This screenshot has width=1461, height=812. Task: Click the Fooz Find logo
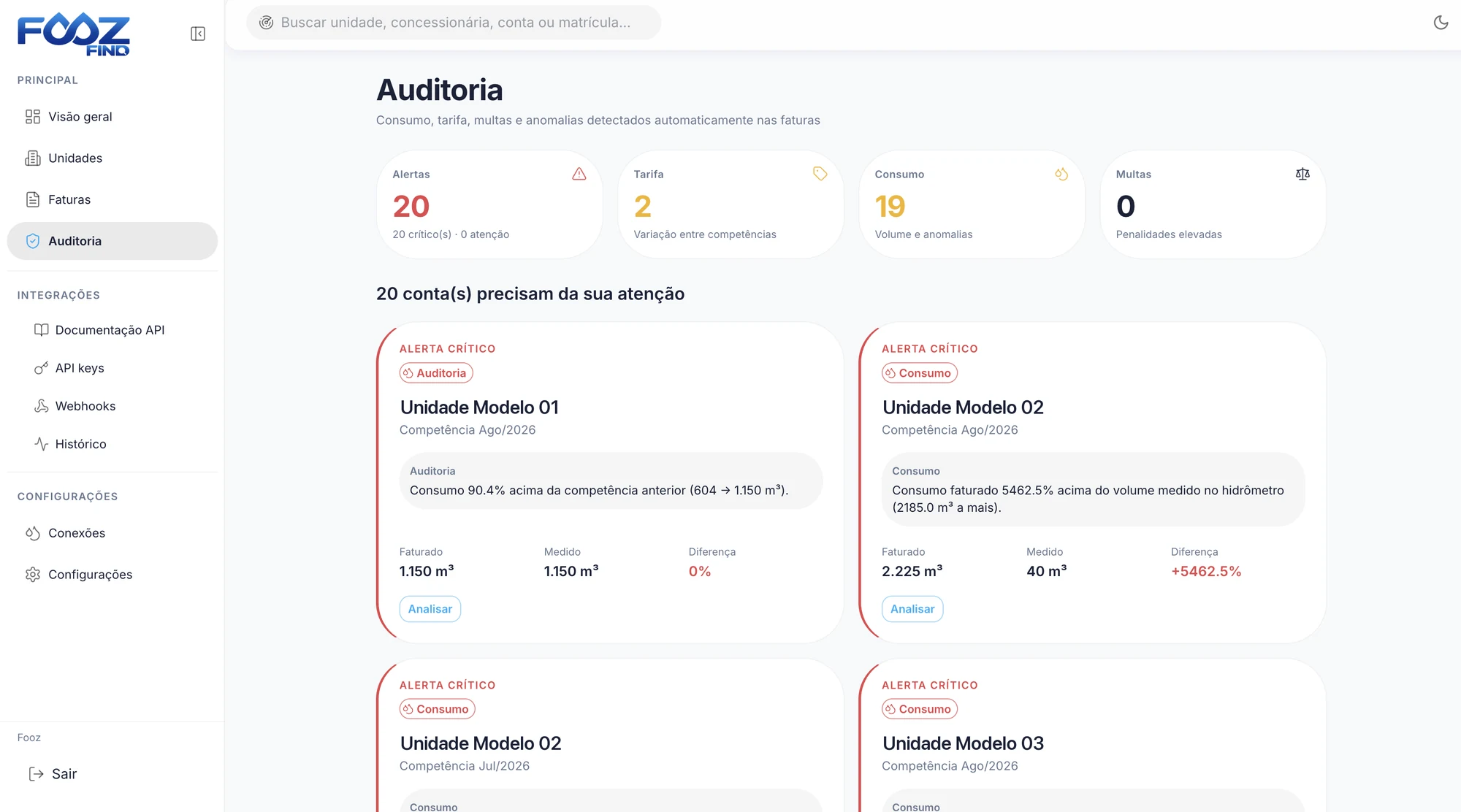[x=74, y=34]
